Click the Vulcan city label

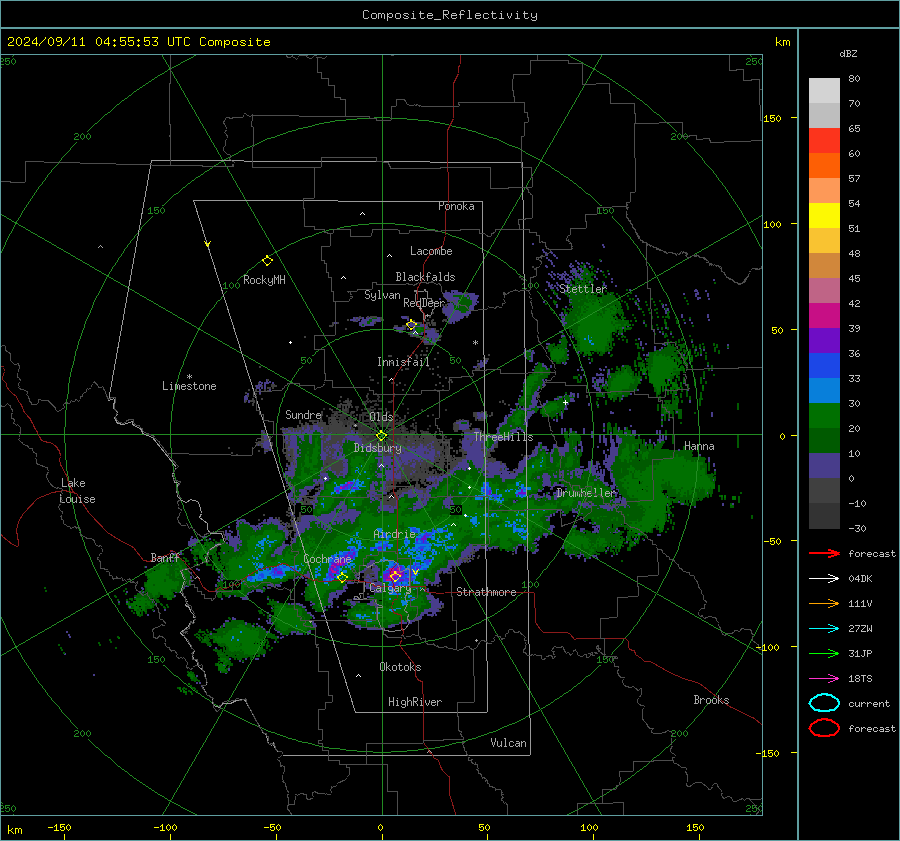pos(509,743)
